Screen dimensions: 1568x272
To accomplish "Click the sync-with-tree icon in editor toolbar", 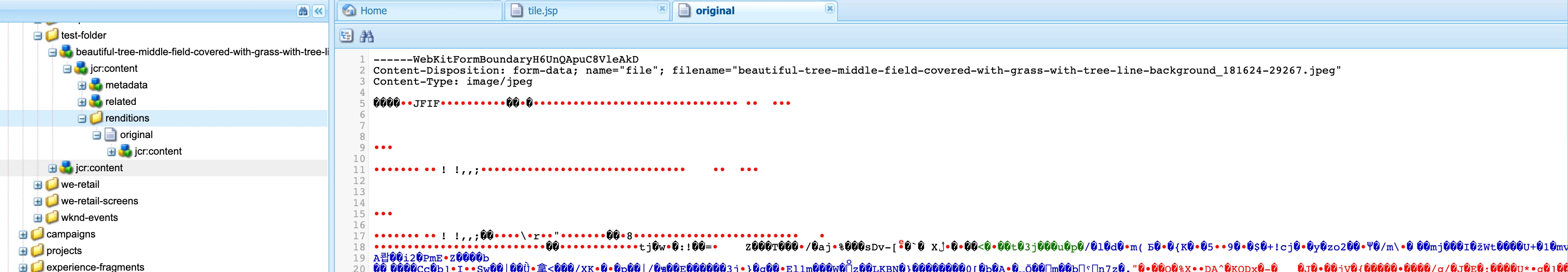I will 346,36.
